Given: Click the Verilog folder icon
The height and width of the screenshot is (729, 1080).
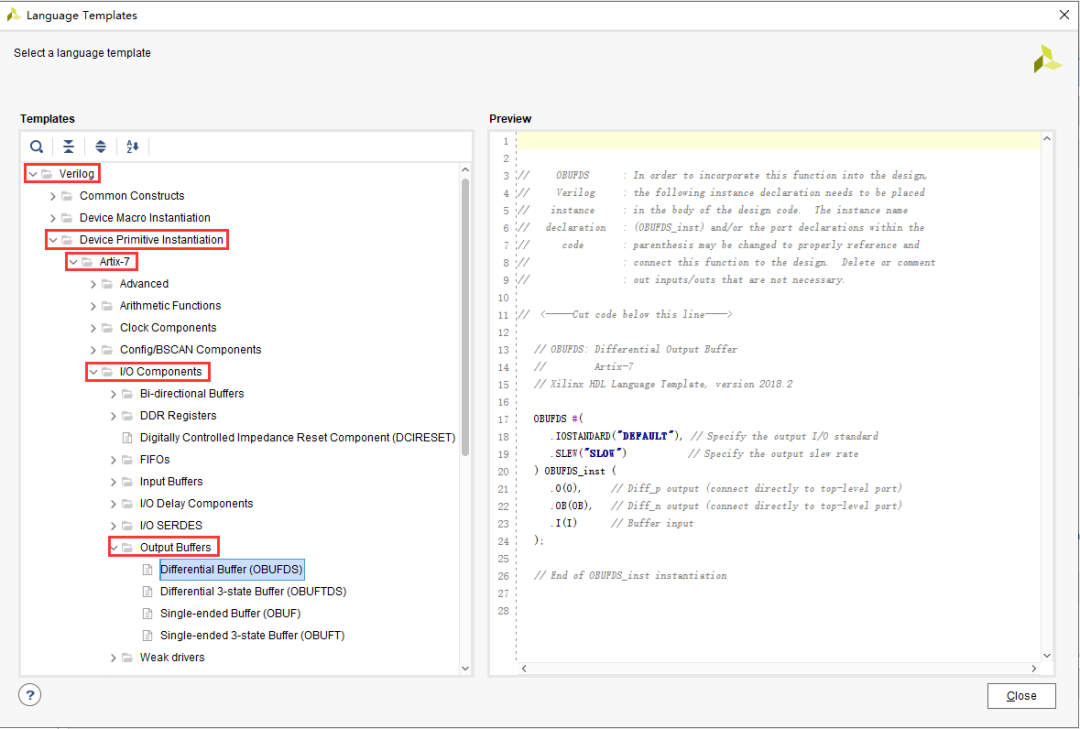Looking at the screenshot, I should tap(48, 174).
